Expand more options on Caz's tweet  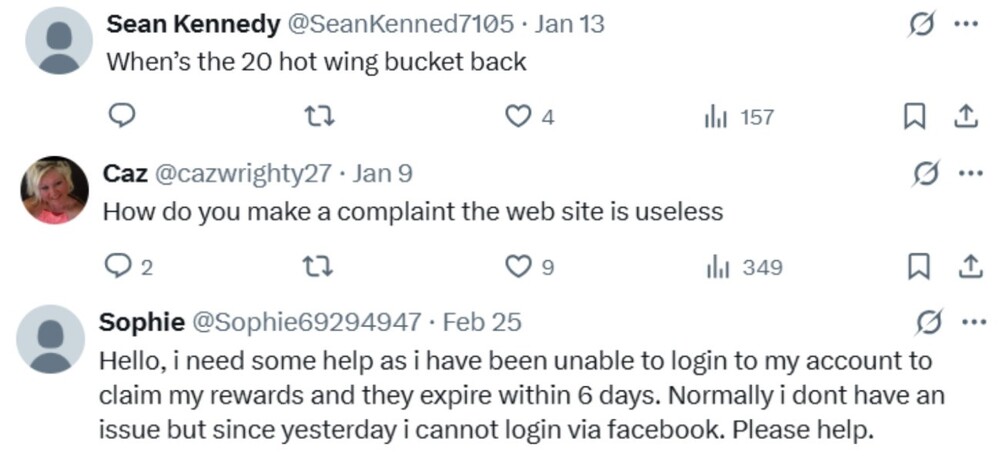968,174
